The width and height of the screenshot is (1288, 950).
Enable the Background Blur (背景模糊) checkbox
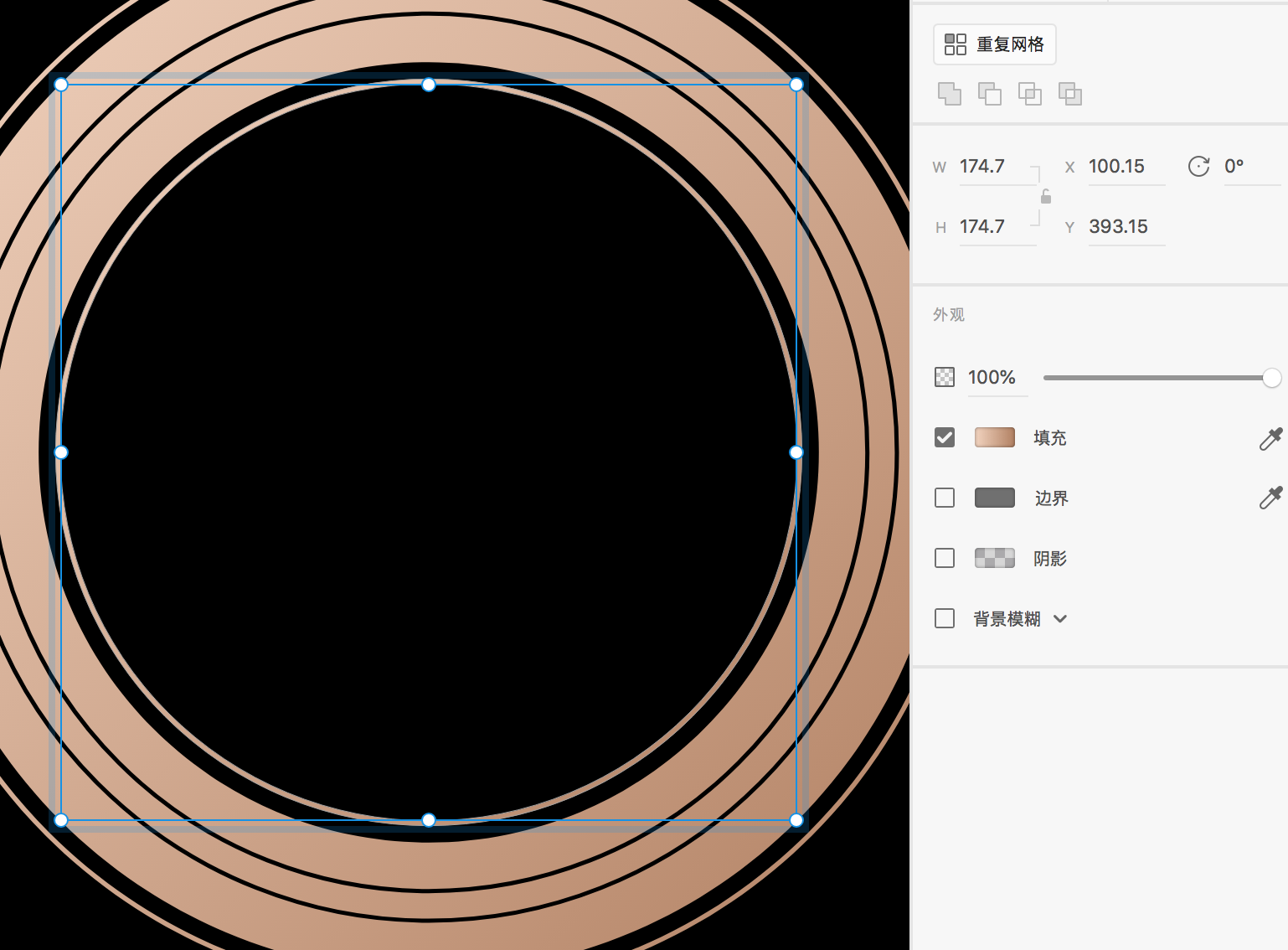pyautogui.click(x=944, y=618)
